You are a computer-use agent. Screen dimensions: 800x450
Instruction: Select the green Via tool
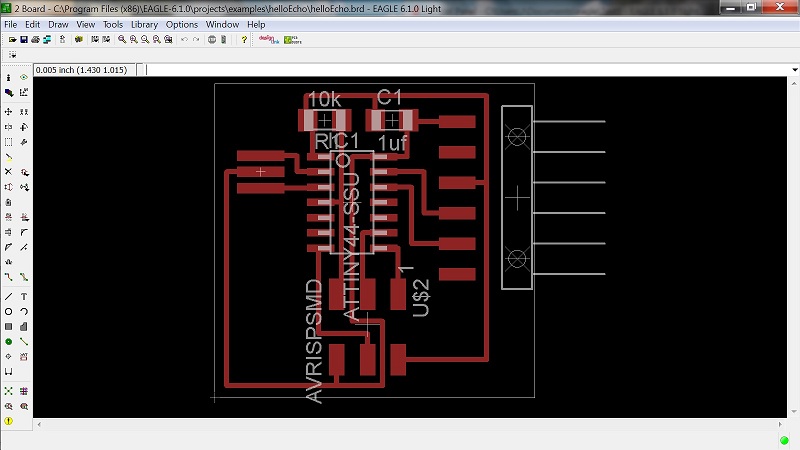[8, 341]
